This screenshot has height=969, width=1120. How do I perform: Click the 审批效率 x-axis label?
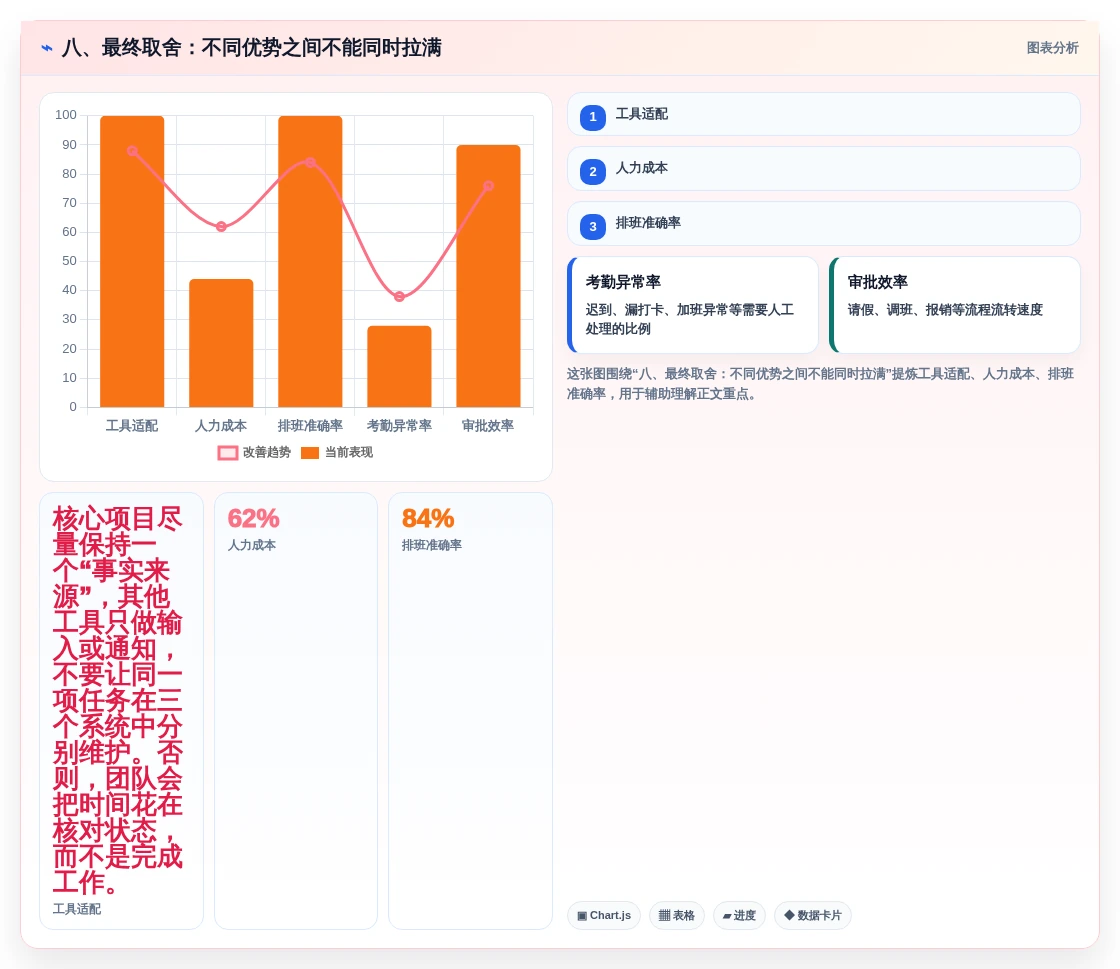click(x=489, y=426)
